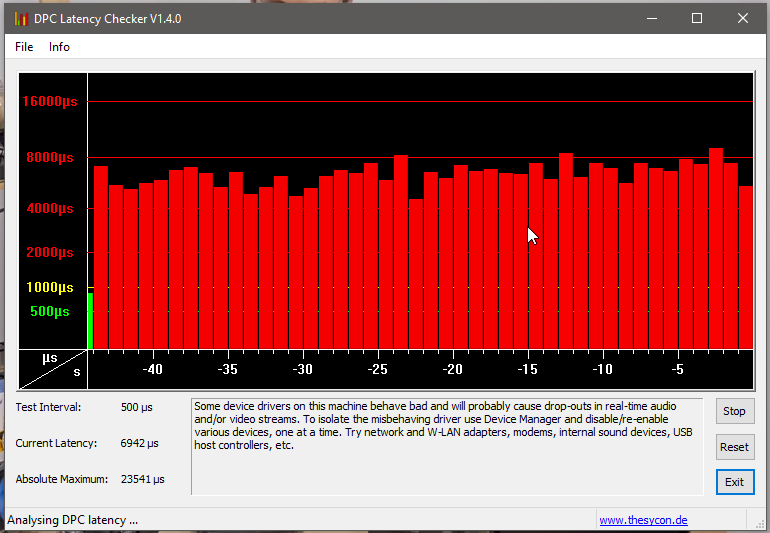Click the -30 time axis label
The image size is (770, 533).
tap(302, 369)
